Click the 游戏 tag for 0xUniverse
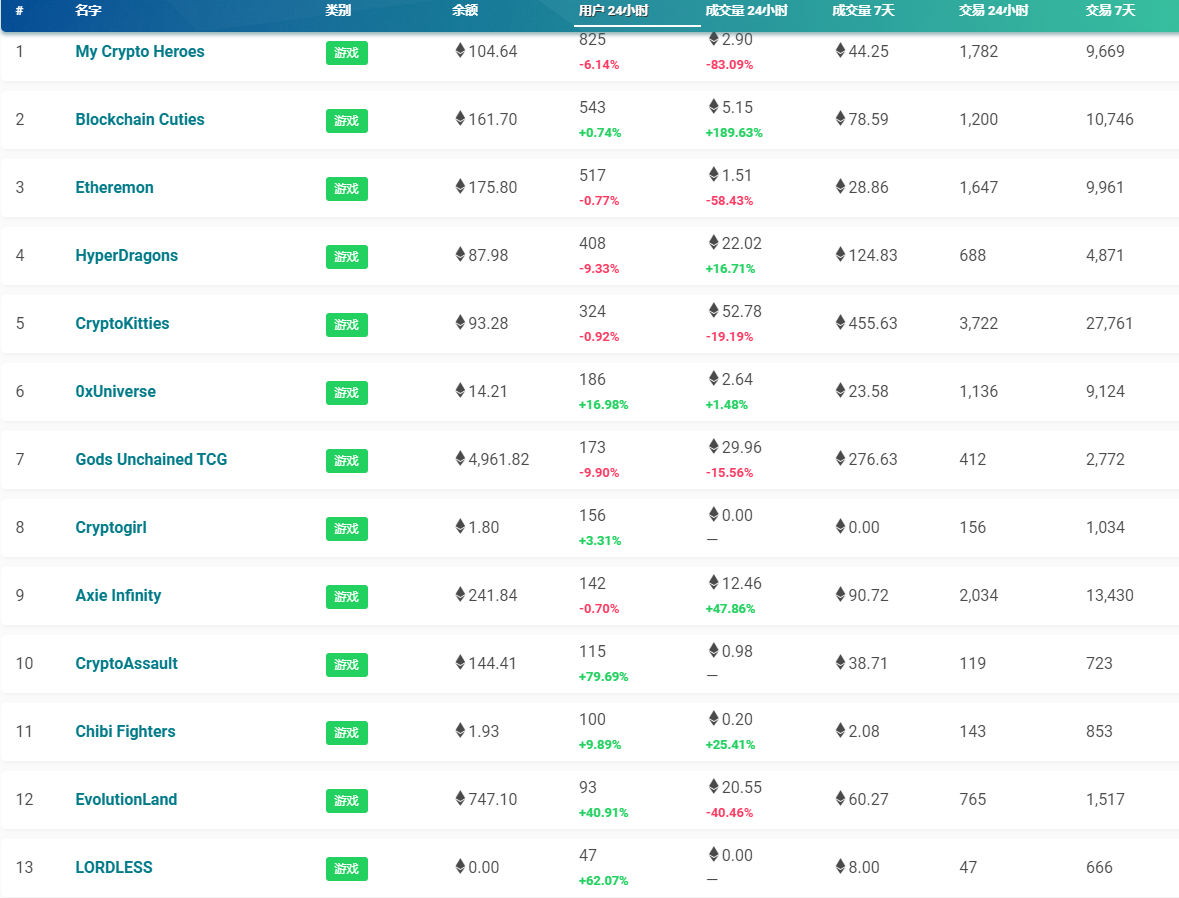Screen dimensions: 1179x898 pos(347,393)
